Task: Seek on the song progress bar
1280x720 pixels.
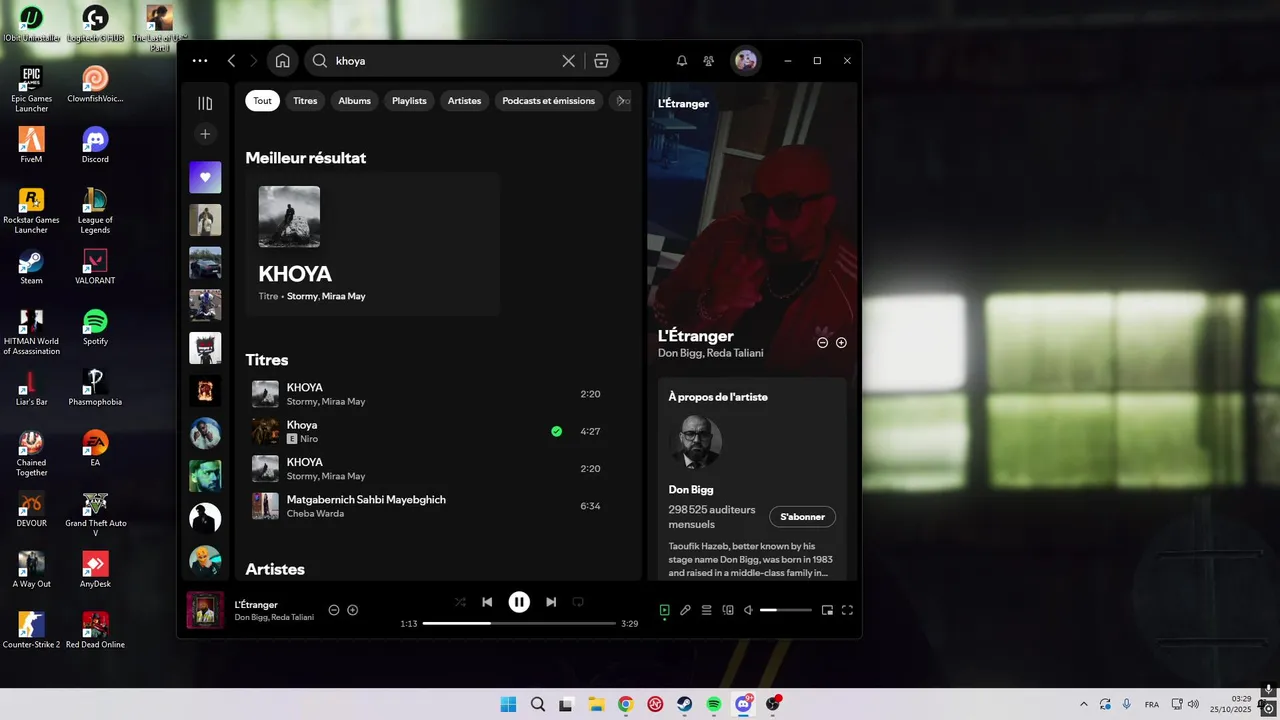Action: click(x=519, y=623)
